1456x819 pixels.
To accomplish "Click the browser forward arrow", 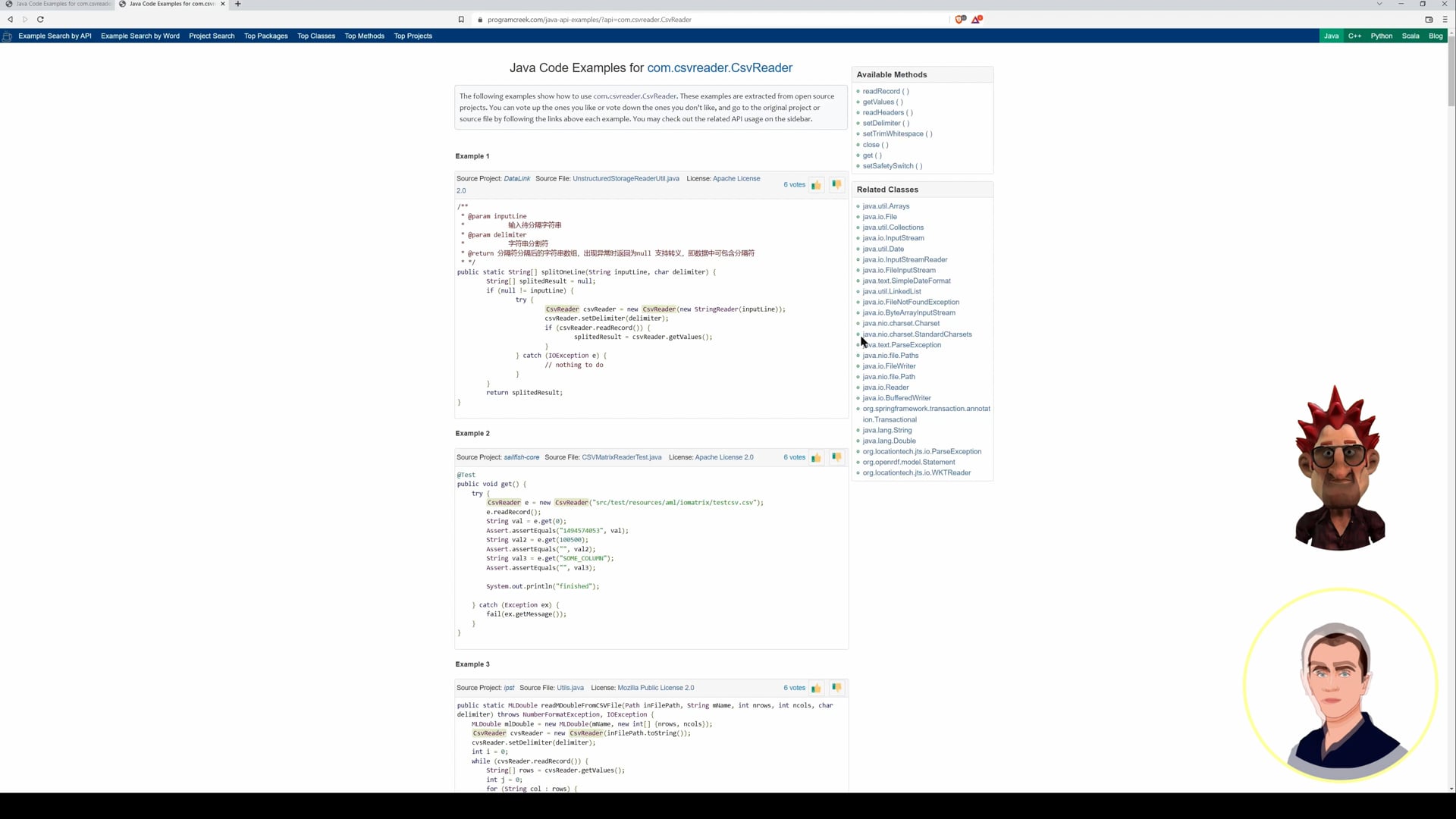I will (x=25, y=20).
